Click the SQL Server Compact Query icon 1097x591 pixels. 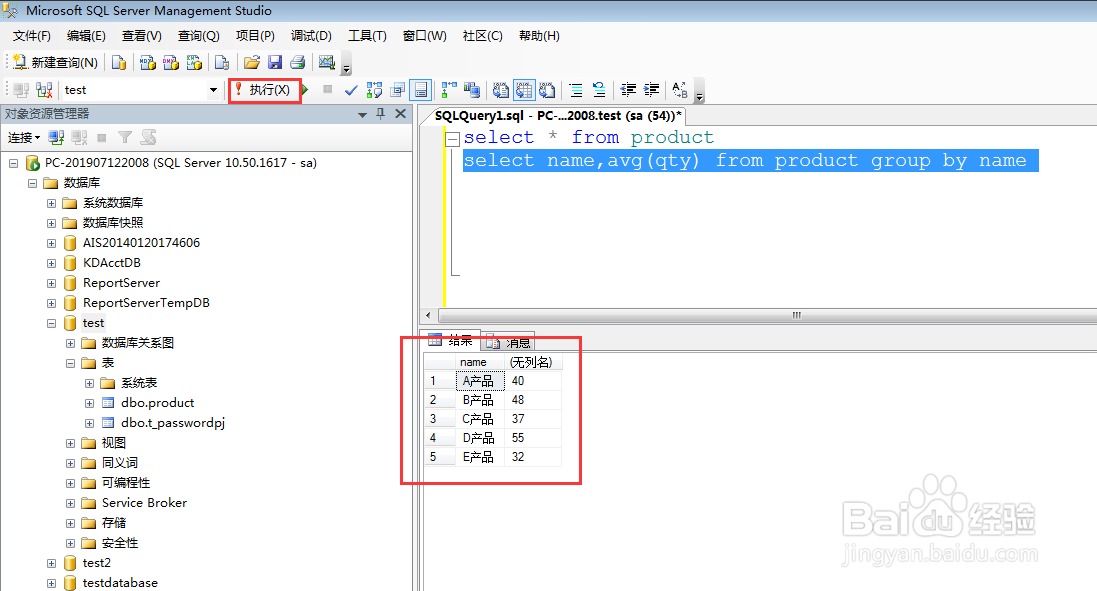[222, 62]
